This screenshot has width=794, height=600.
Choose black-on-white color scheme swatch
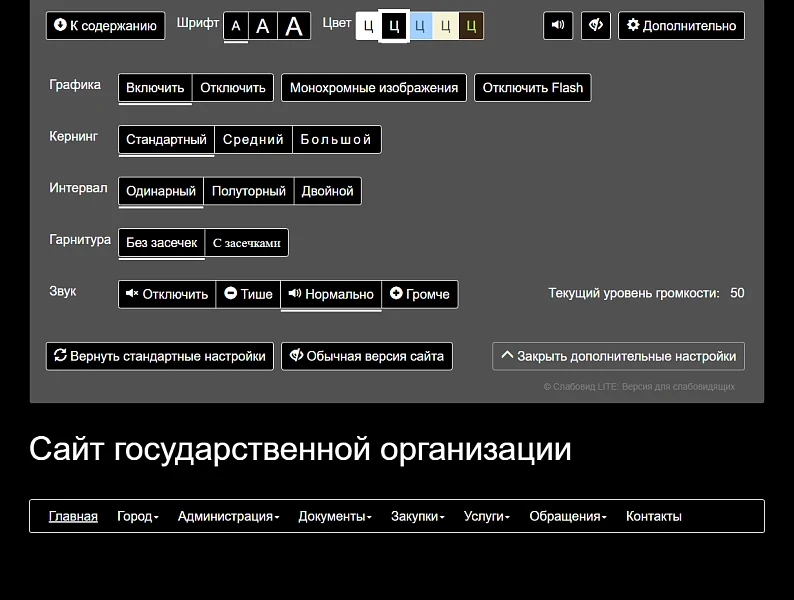368,26
